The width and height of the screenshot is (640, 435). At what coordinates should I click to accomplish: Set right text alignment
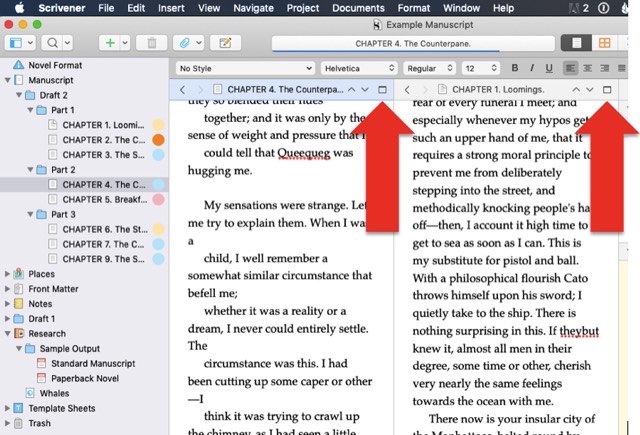click(x=604, y=68)
